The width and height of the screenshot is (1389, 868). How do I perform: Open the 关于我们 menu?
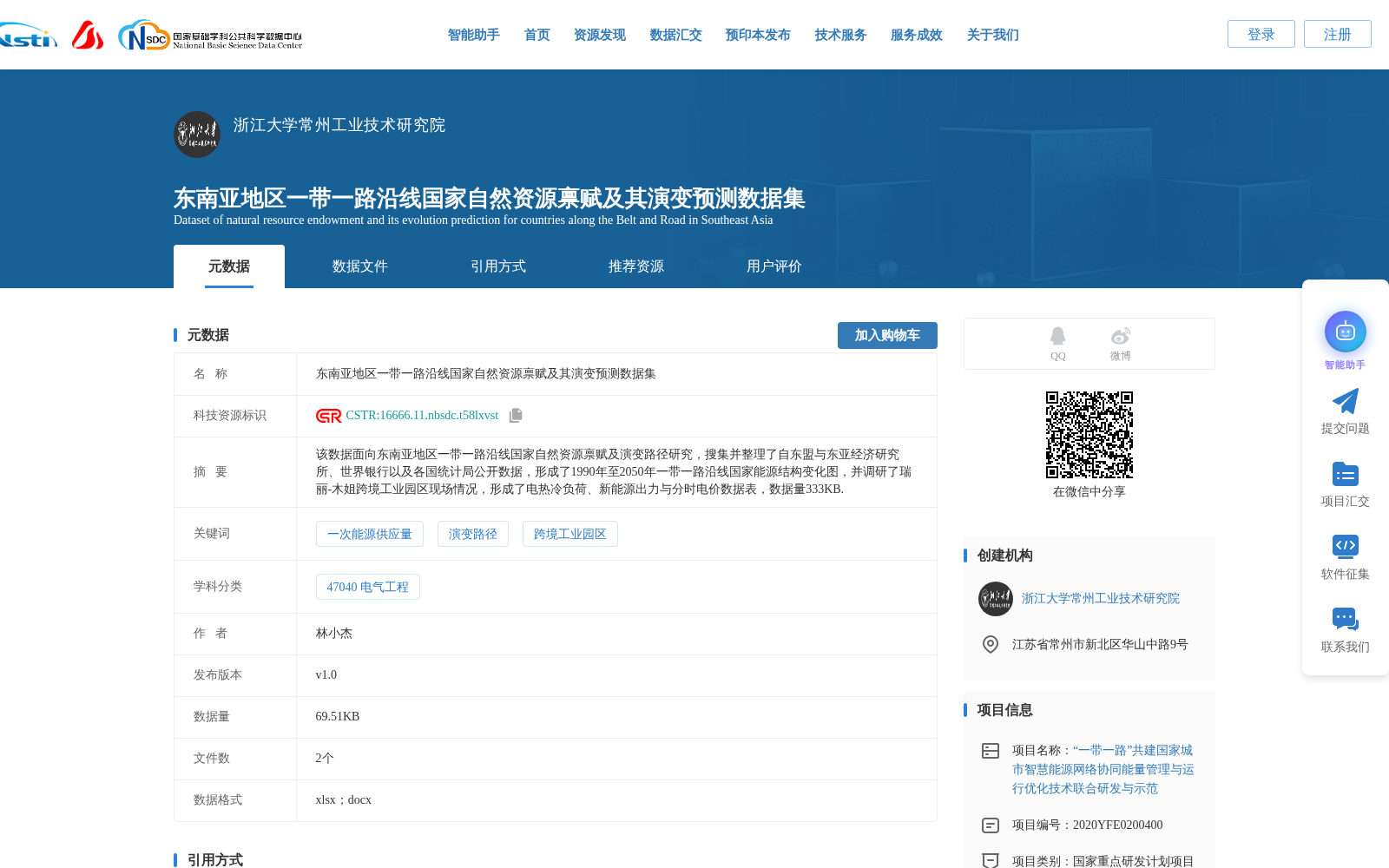[993, 35]
